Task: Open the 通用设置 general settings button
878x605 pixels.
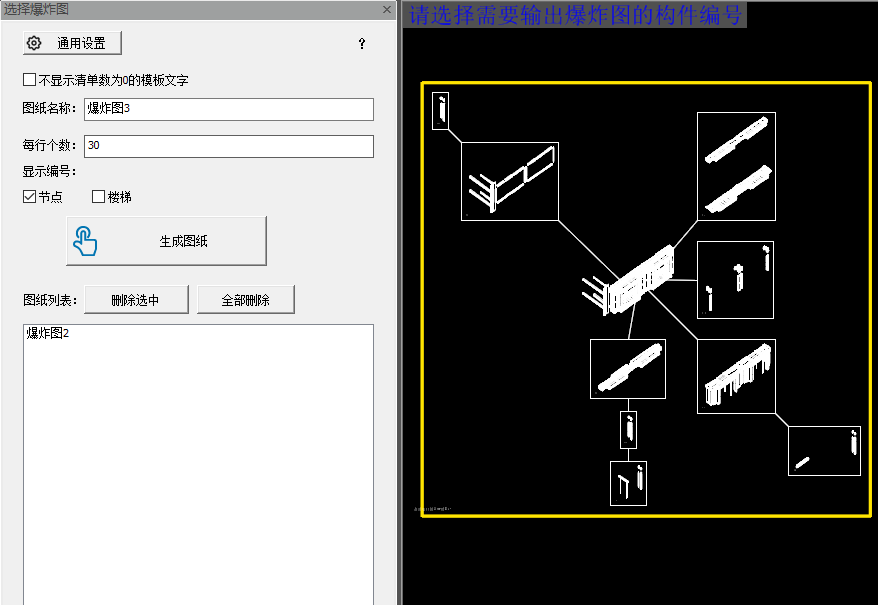Action: (x=72, y=43)
